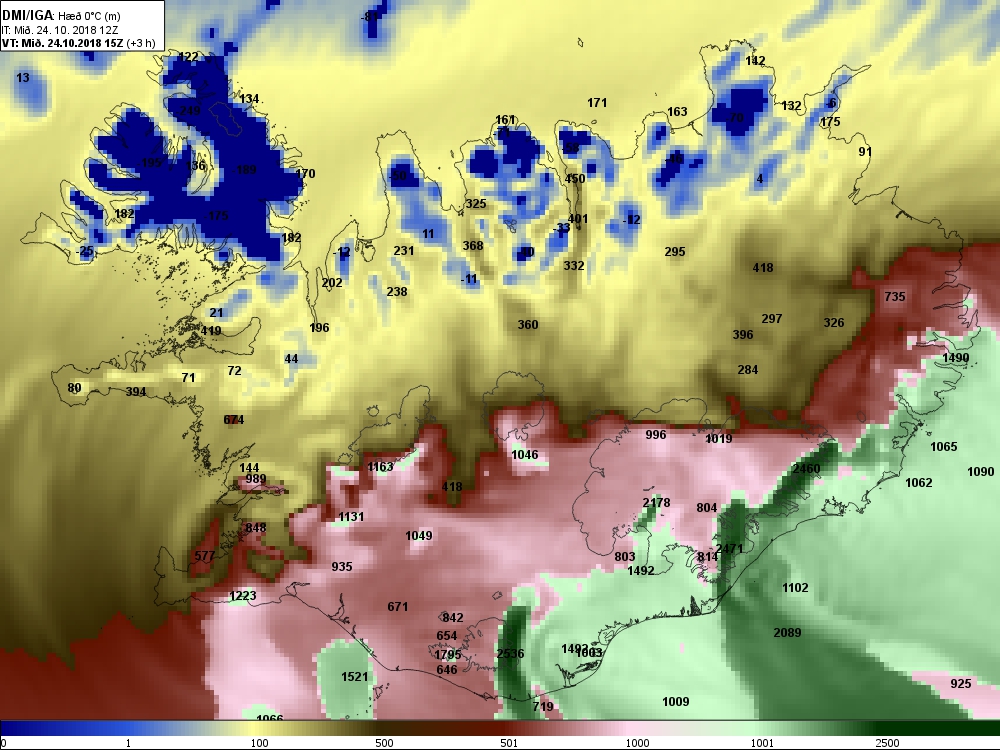Click the map value 1009
The height and width of the screenshot is (750, 1000).
[675, 702]
